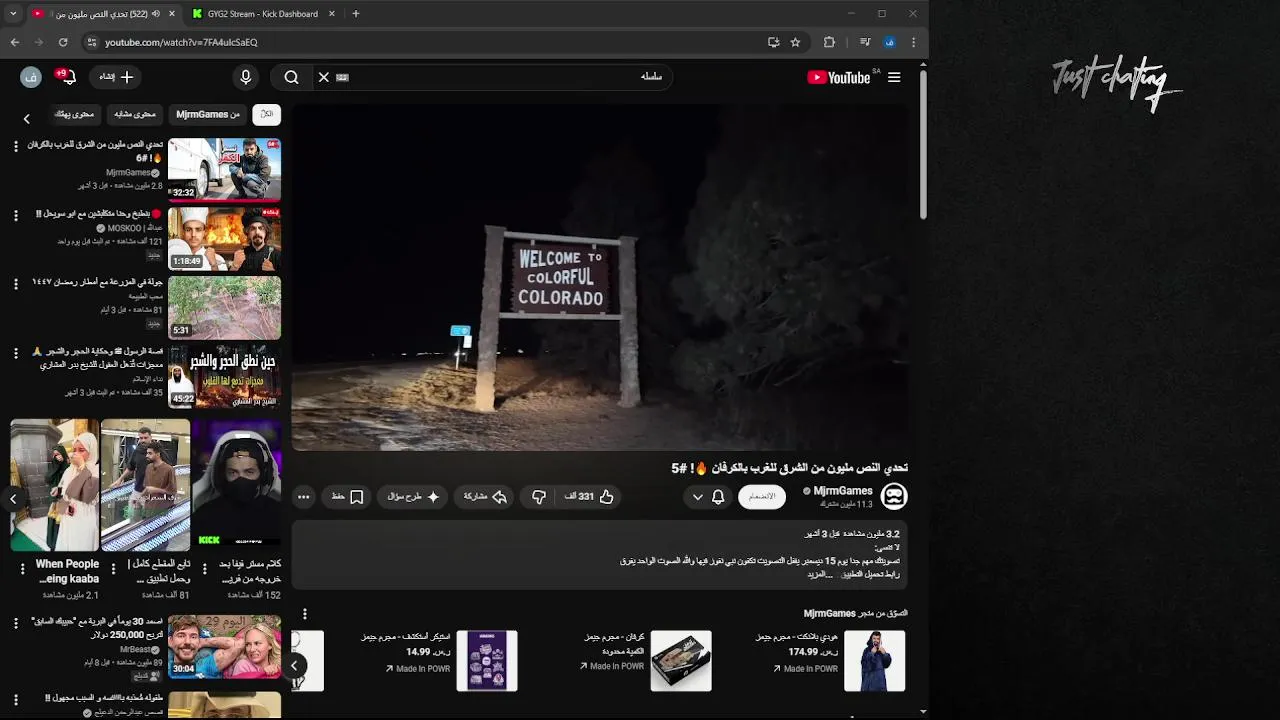Open options menu for MrBeast video
This screenshot has height=720, width=1280.
pos(15,623)
